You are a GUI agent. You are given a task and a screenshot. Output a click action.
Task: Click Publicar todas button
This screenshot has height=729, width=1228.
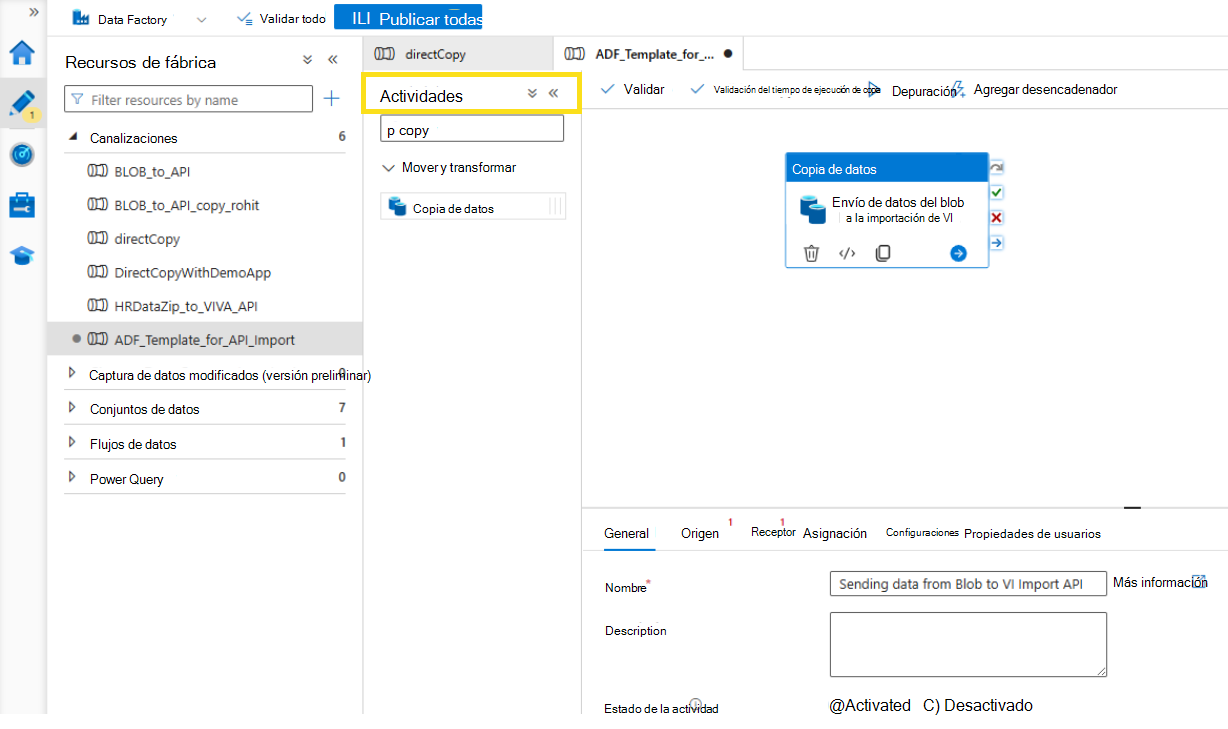coord(408,18)
